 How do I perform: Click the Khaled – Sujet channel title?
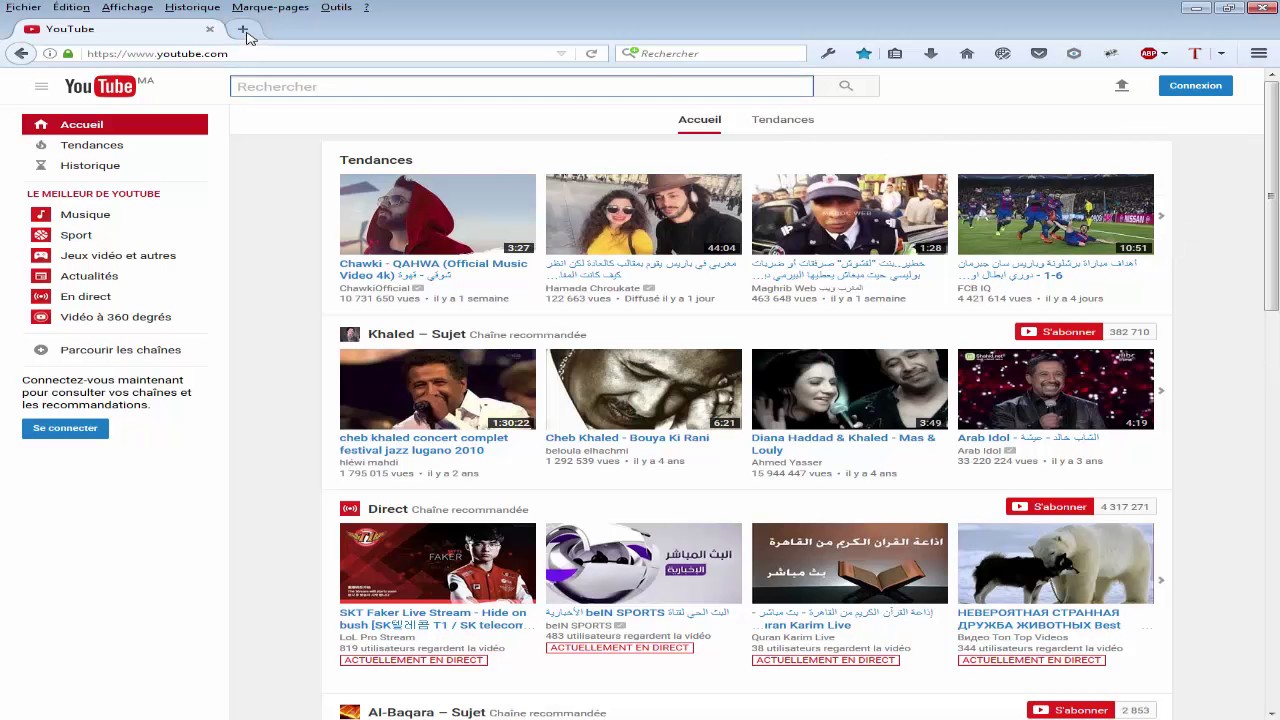[x=416, y=334]
